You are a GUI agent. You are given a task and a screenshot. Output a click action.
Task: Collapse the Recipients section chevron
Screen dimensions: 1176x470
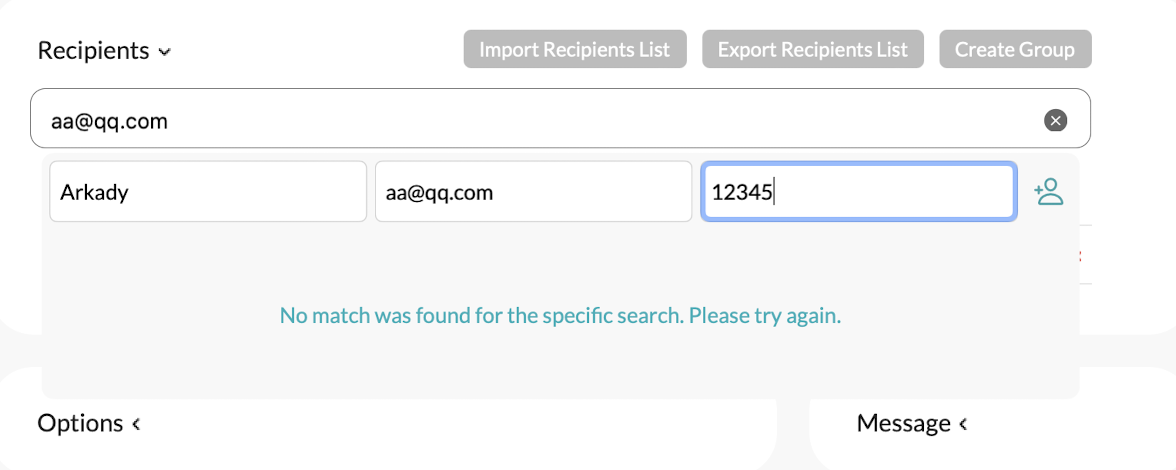(x=164, y=52)
